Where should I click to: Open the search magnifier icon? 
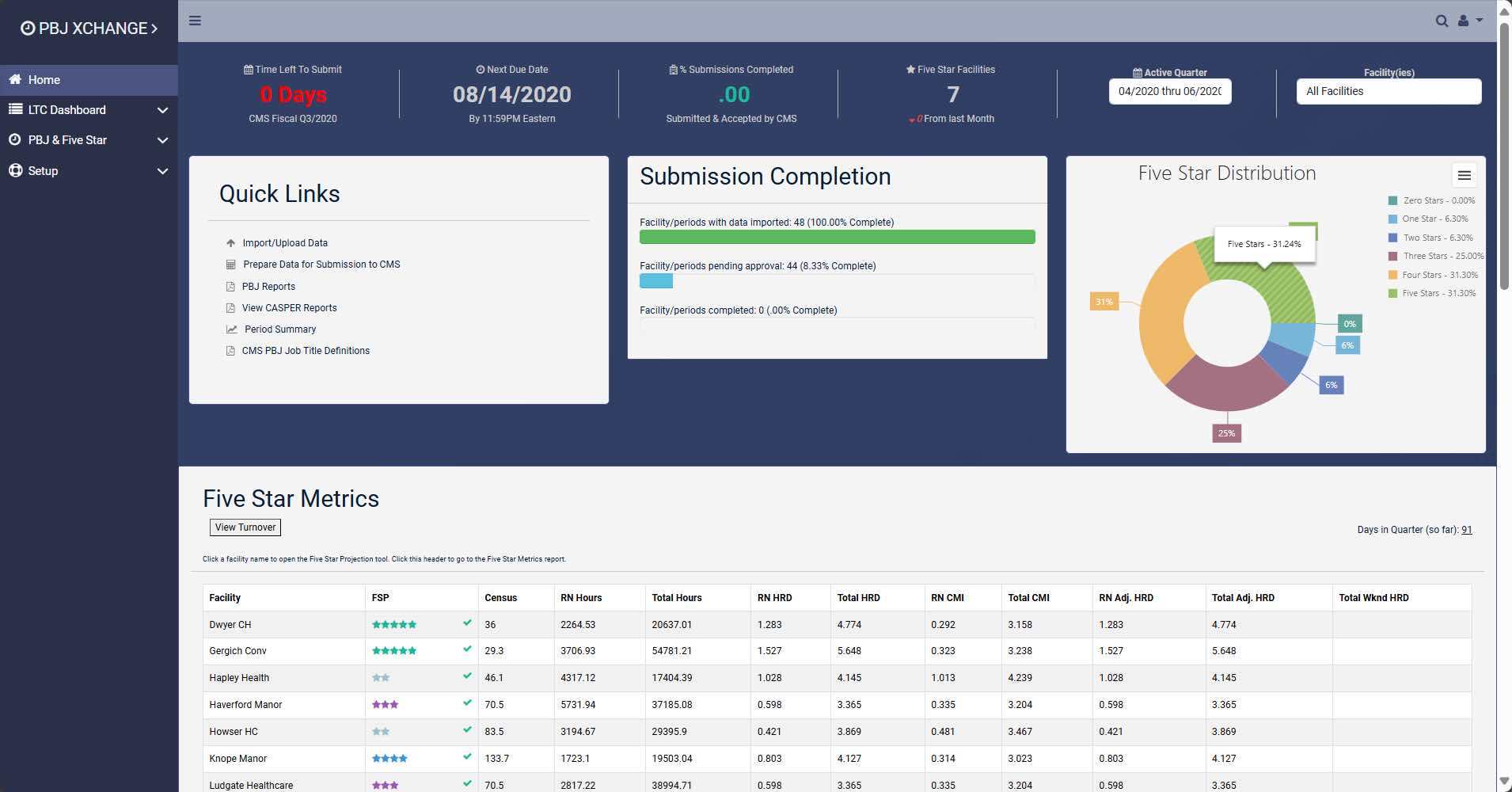coord(1442,21)
